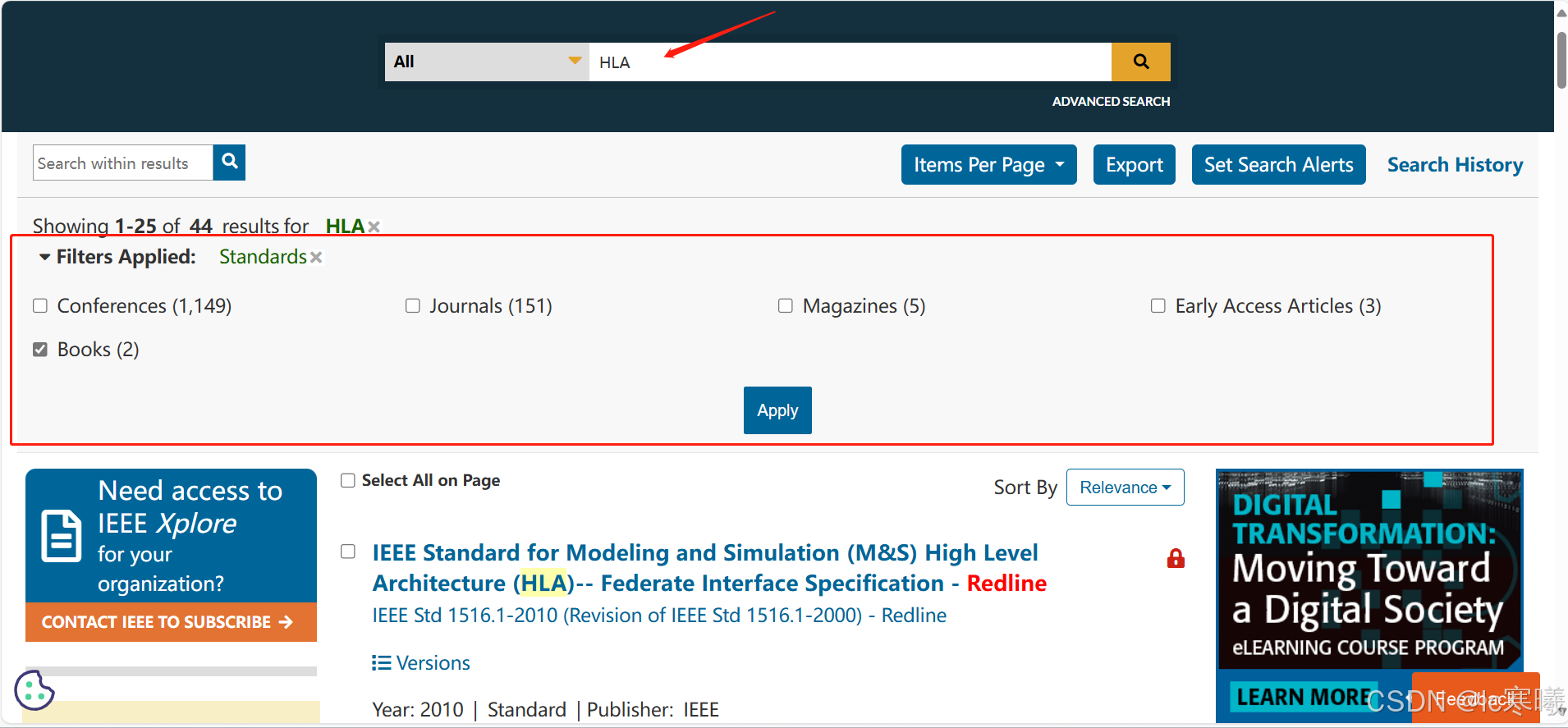Click the Apply filters button

777,410
